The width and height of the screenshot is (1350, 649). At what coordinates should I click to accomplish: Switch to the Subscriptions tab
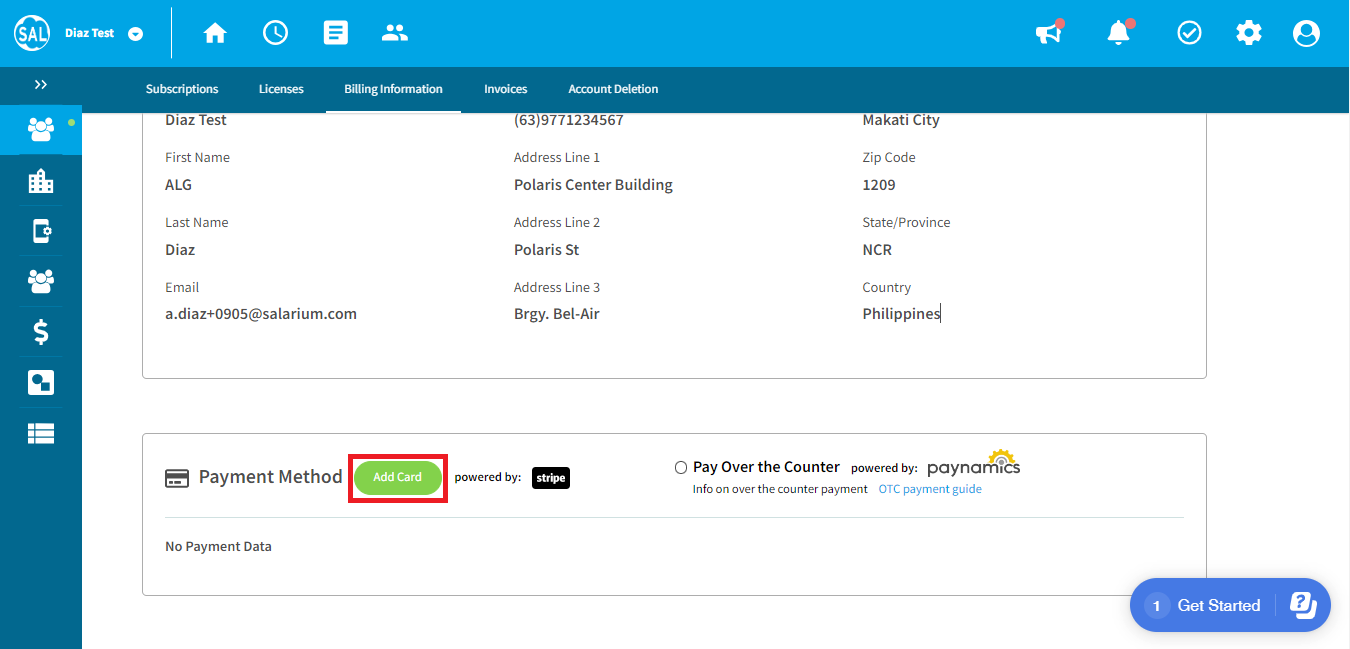pyautogui.click(x=182, y=89)
